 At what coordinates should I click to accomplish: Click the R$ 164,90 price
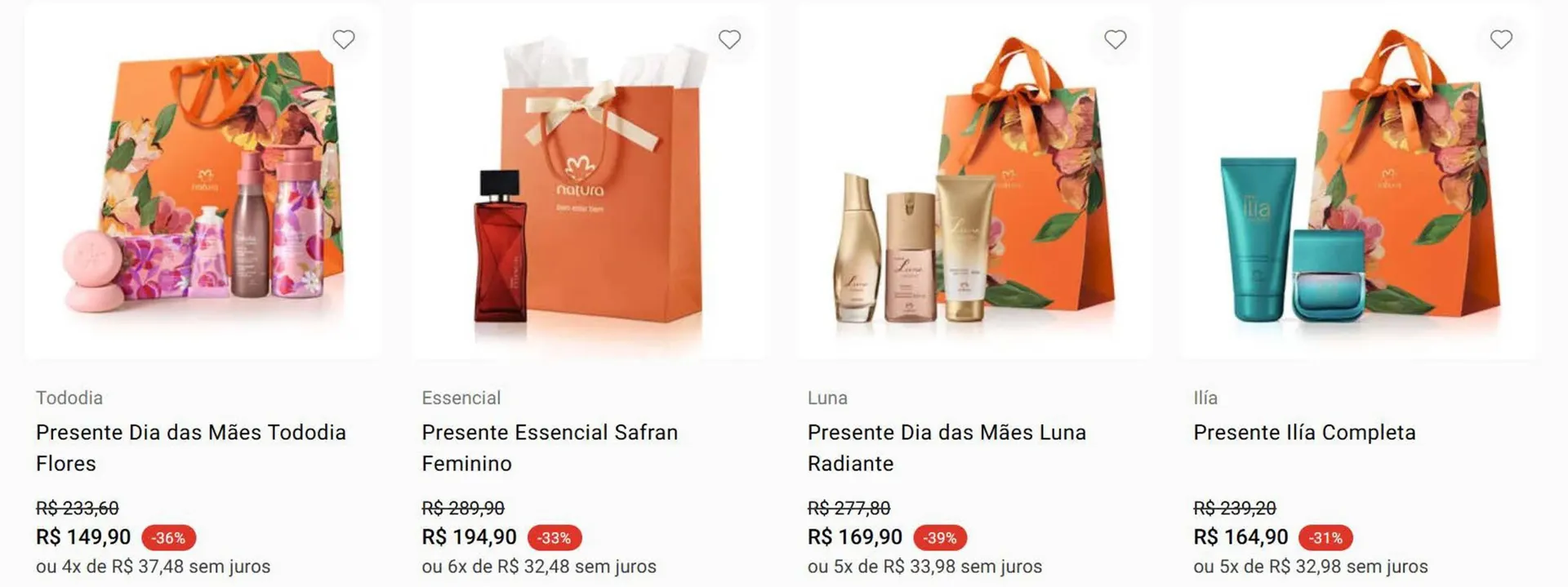(1241, 536)
